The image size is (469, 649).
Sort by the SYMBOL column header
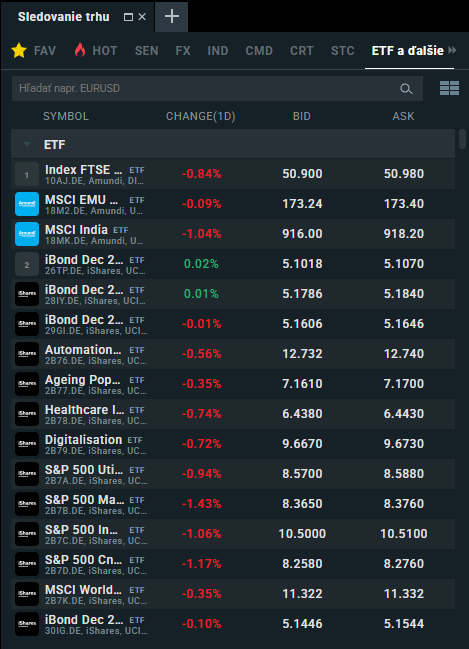[x=66, y=116]
